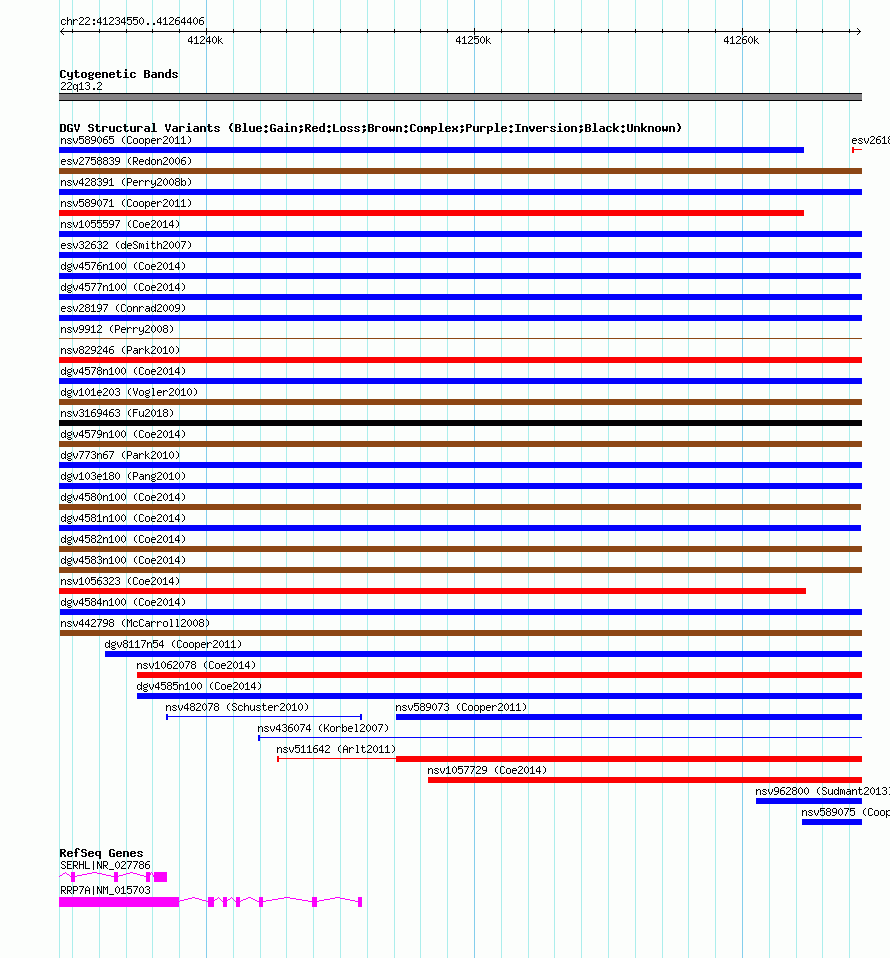The image size is (890, 958).
Task: Open the nsv428391 (Perry2008b) variant label
Action: [x=126, y=182]
